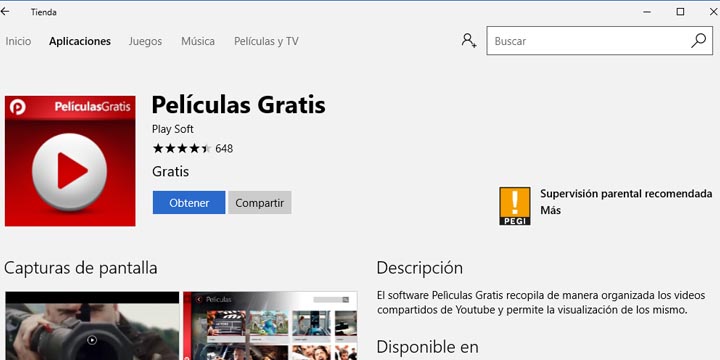
Task: Click the star rating of the app
Action: tap(181, 148)
